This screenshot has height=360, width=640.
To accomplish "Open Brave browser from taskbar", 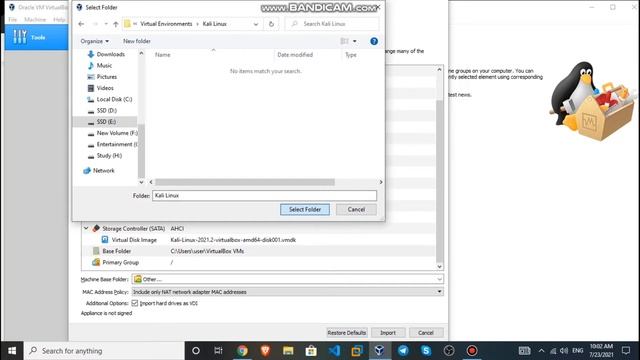I will coord(265,351).
